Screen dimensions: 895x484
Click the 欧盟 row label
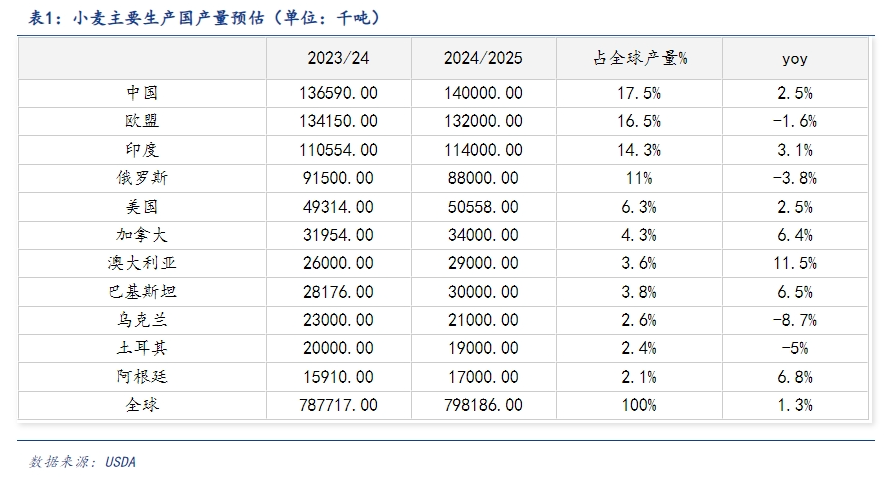coord(142,121)
